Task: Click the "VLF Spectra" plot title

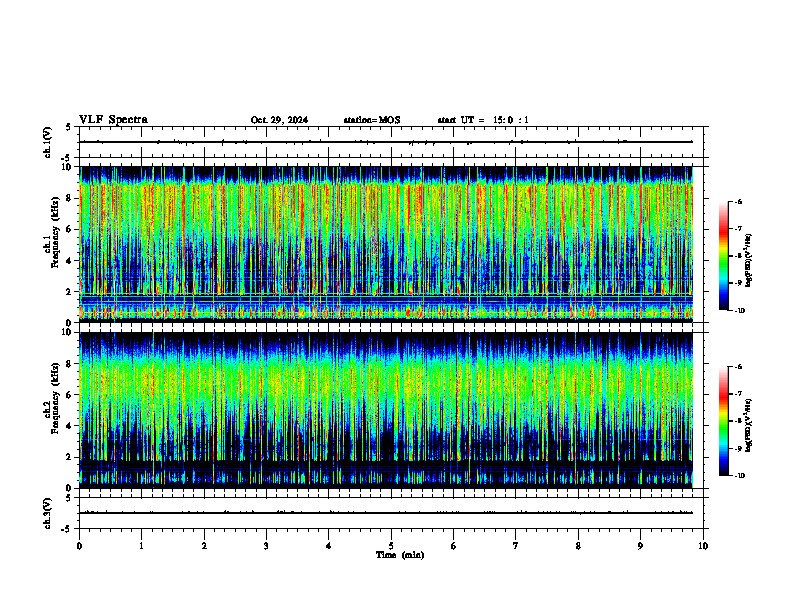Action: click(113, 120)
